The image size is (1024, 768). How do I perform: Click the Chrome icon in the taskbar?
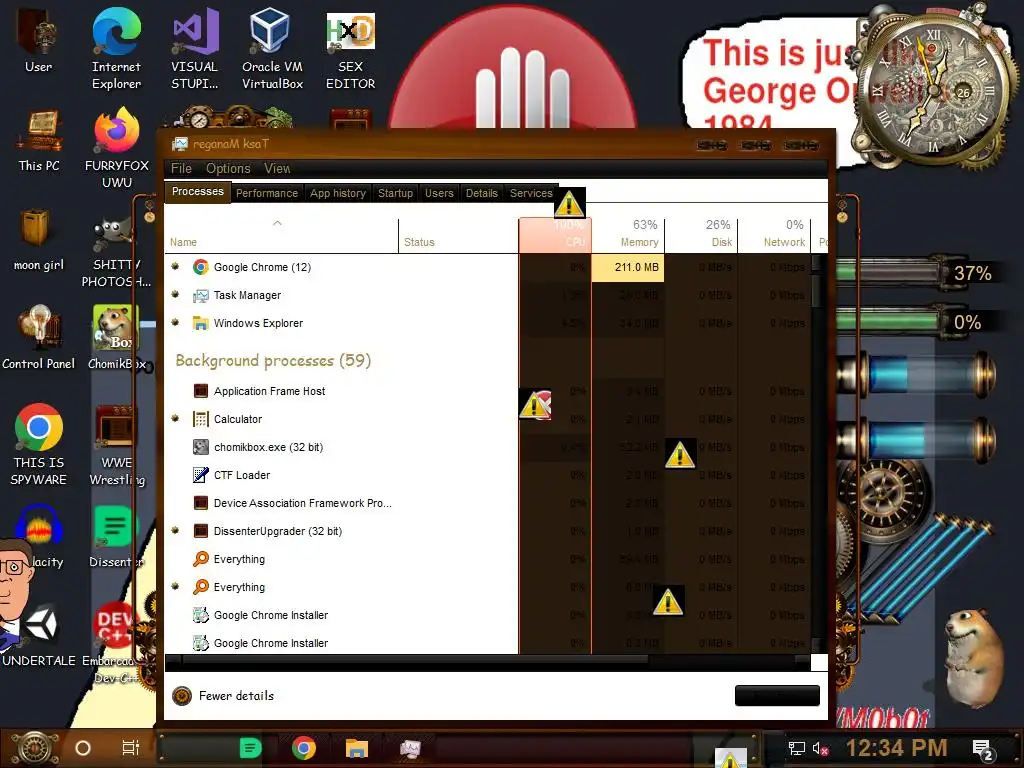[x=304, y=748]
